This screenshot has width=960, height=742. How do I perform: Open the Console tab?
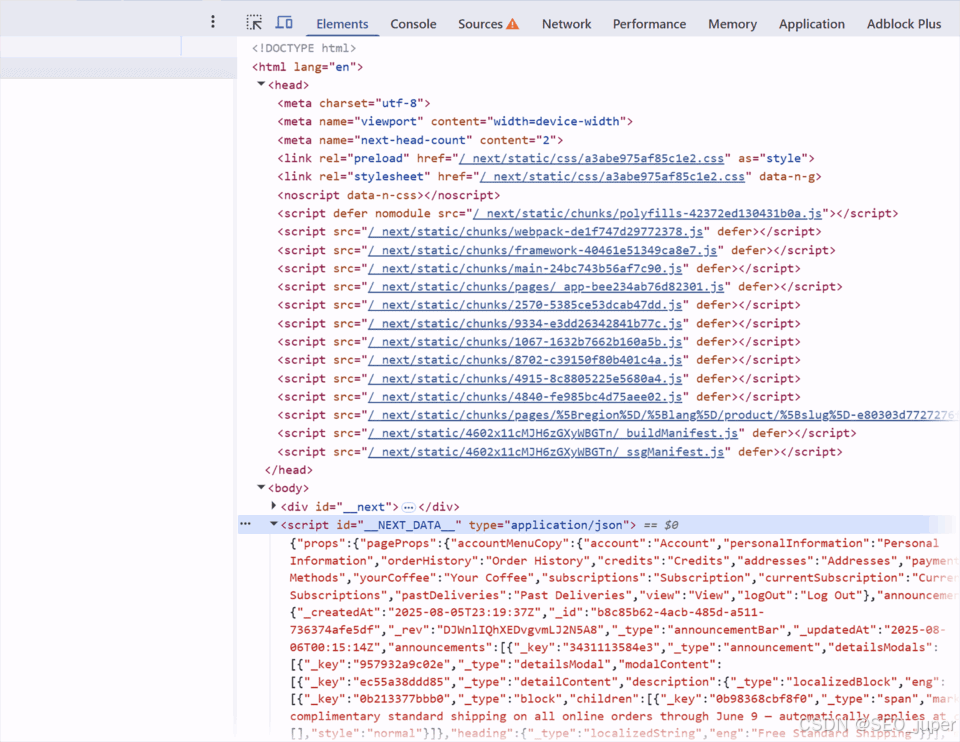(x=413, y=24)
